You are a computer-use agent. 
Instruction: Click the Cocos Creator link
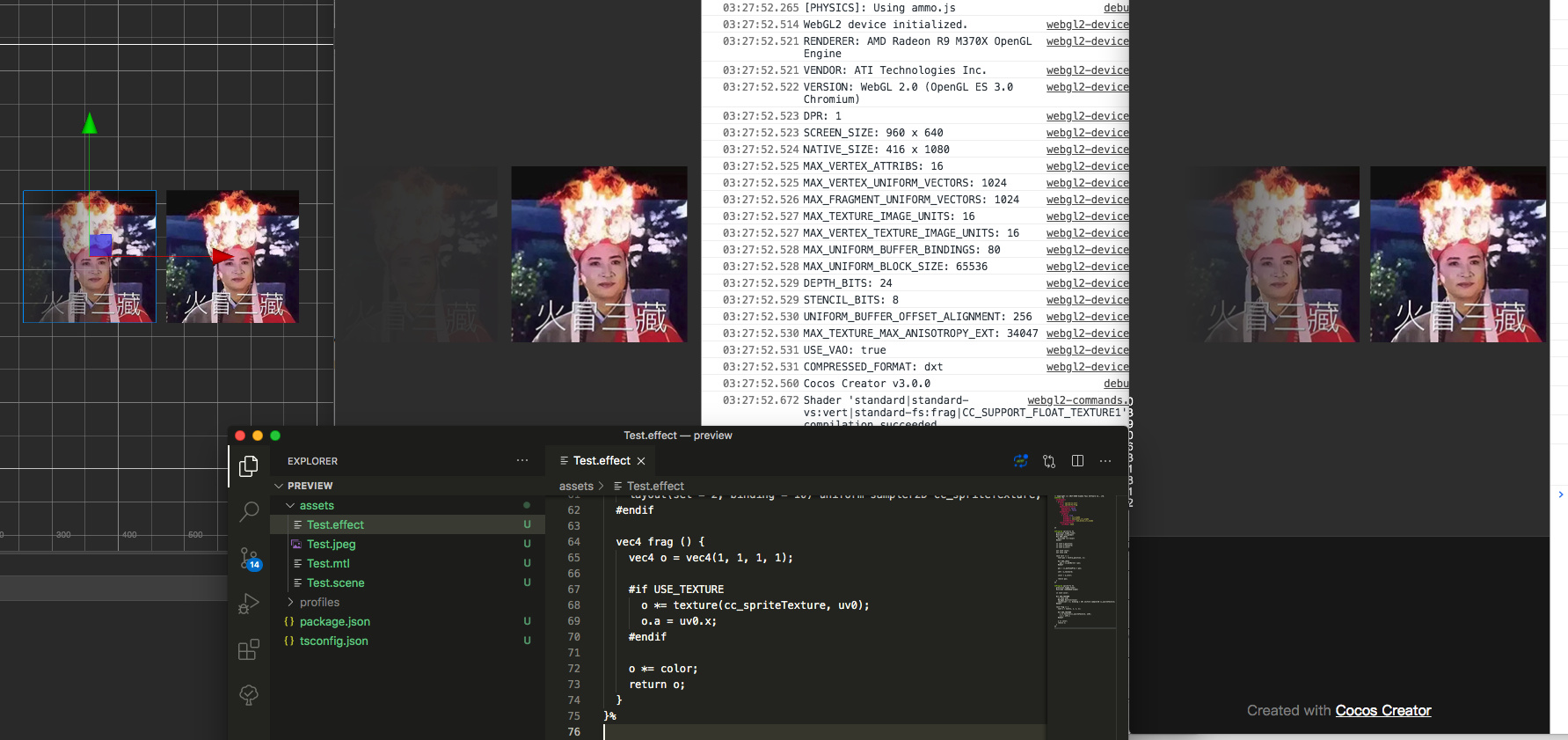1383,710
